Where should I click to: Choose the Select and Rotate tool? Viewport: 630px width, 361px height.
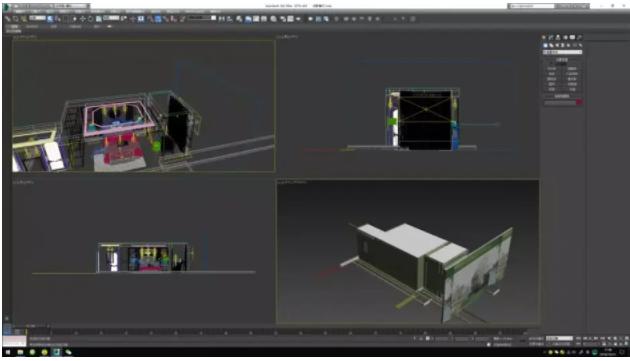(x=91, y=19)
